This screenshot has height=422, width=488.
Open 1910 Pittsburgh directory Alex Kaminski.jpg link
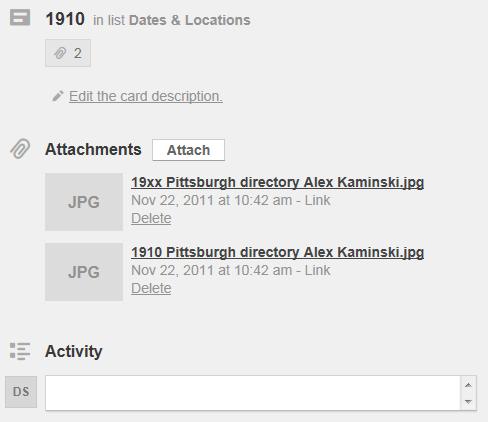(x=277, y=252)
